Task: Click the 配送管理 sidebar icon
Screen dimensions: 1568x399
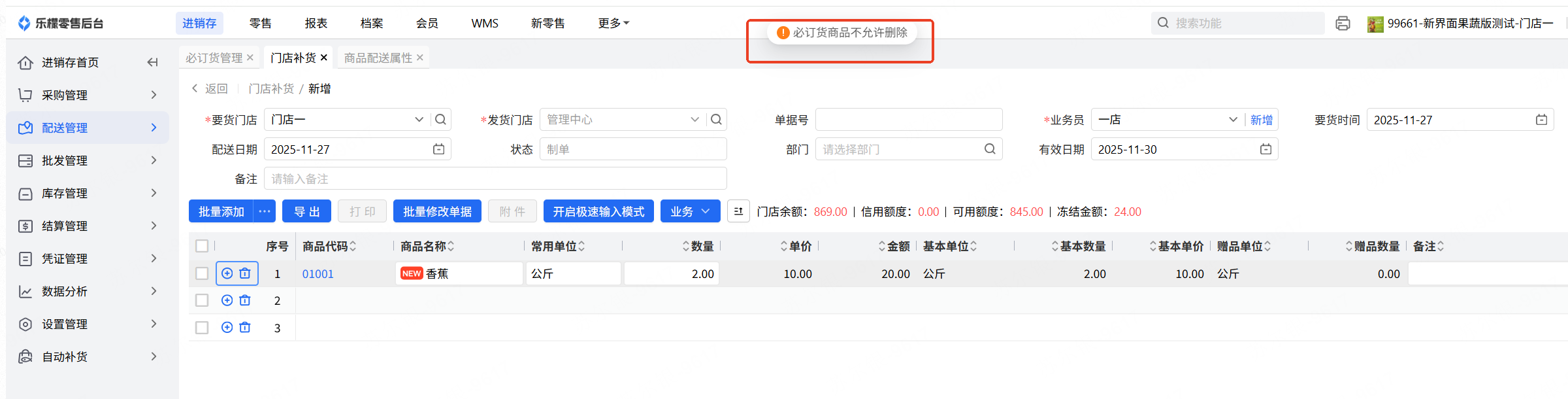Action: point(25,128)
